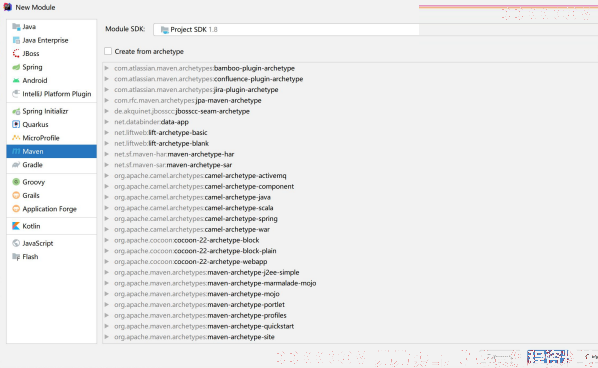
Task: Choose the Android robot icon
Action: [x=16, y=80]
